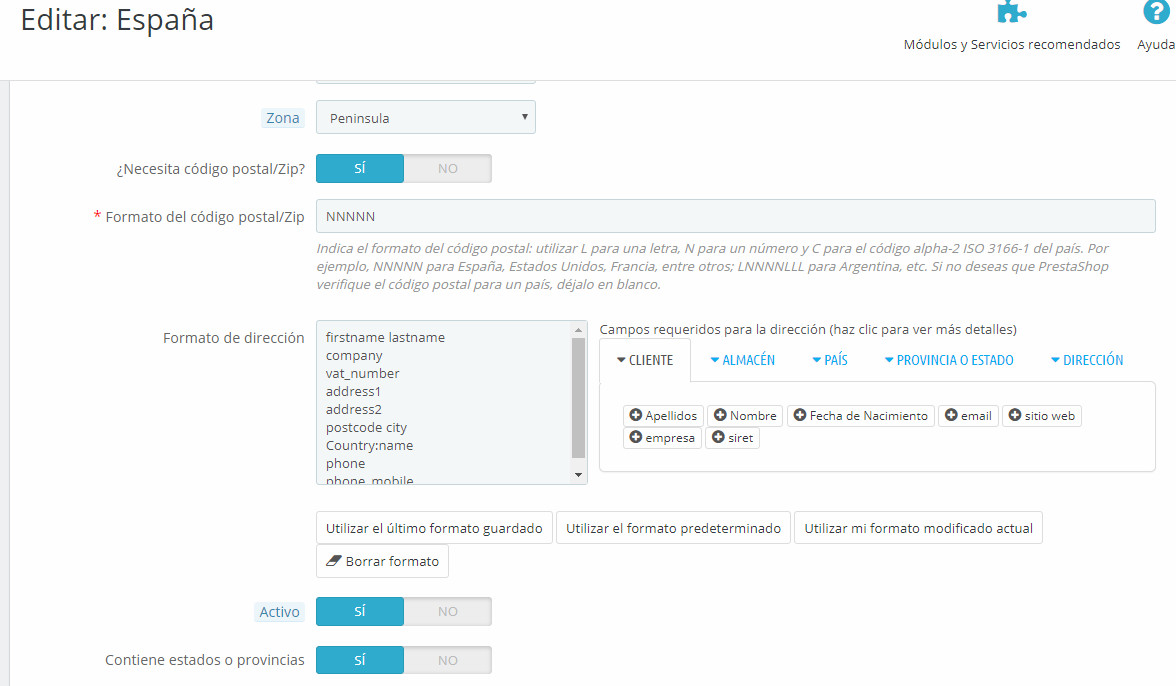
Task: Click Utilizar el formato predeterminado
Action: (674, 528)
